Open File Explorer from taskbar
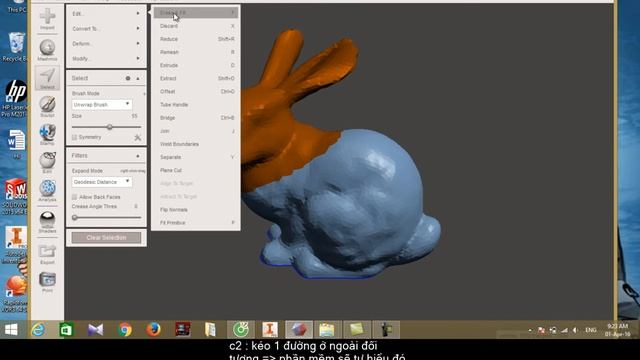Image resolution: width=640 pixels, height=360 pixels. click(x=327, y=329)
